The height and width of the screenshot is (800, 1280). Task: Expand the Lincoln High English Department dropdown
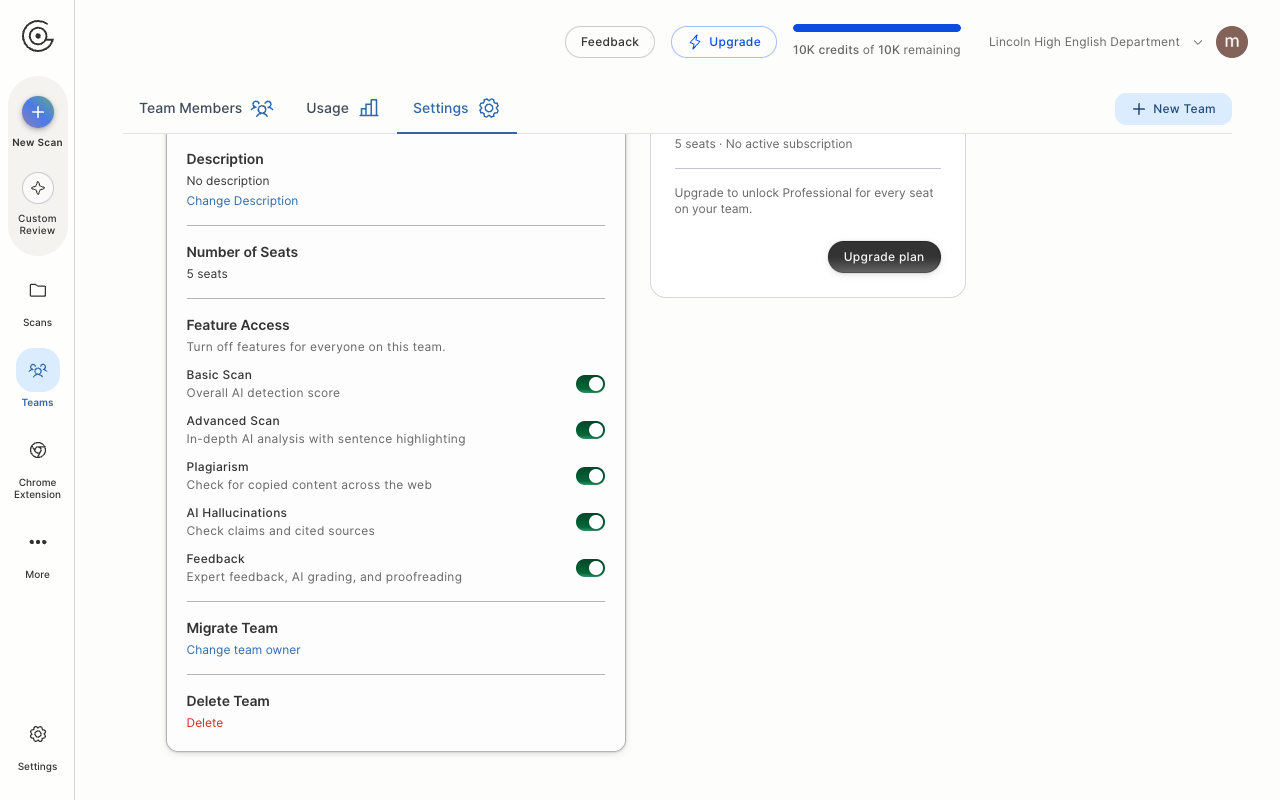(x=1096, y=42)
